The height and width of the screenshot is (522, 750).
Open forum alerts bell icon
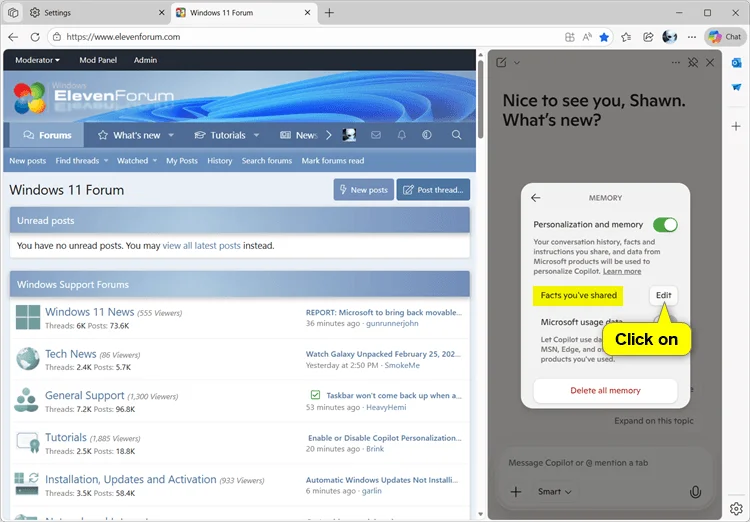tap(401, 135)
